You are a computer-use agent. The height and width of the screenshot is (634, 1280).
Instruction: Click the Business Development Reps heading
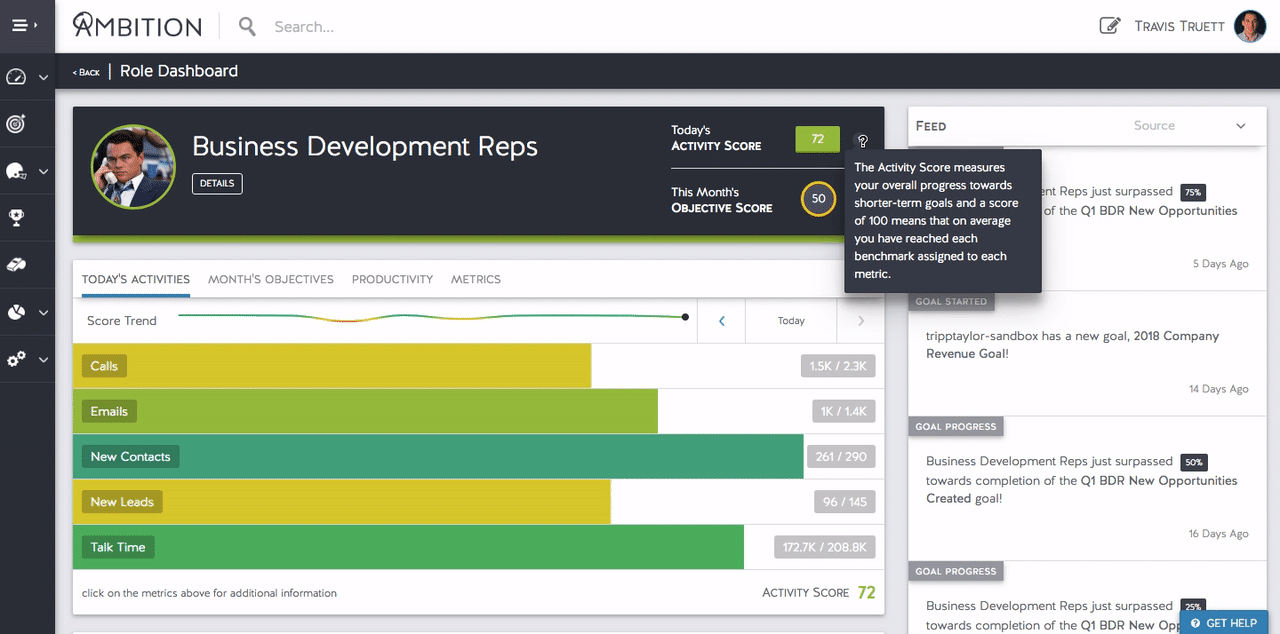click(365, 146)
